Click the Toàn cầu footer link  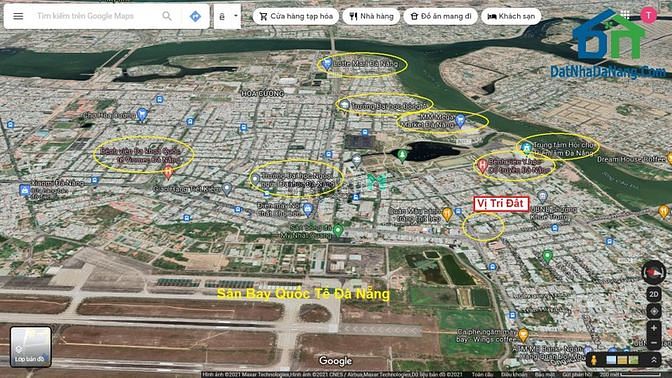click(x=482, y=375)
